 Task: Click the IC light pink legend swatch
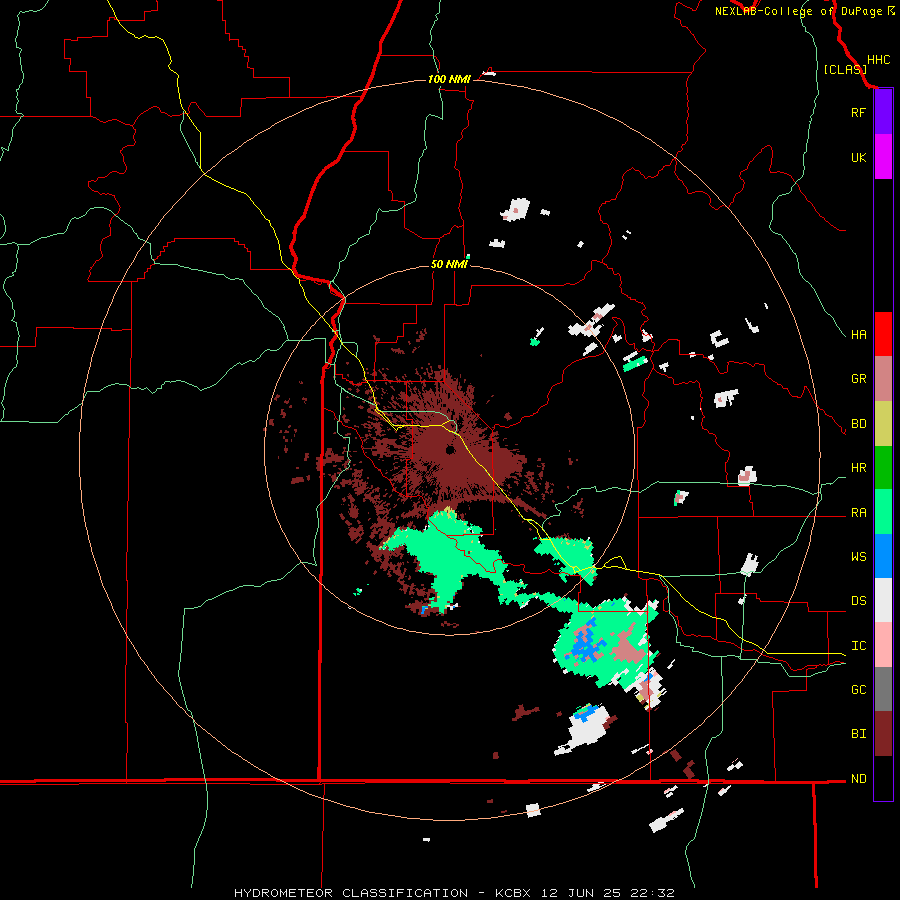(883, 646)
